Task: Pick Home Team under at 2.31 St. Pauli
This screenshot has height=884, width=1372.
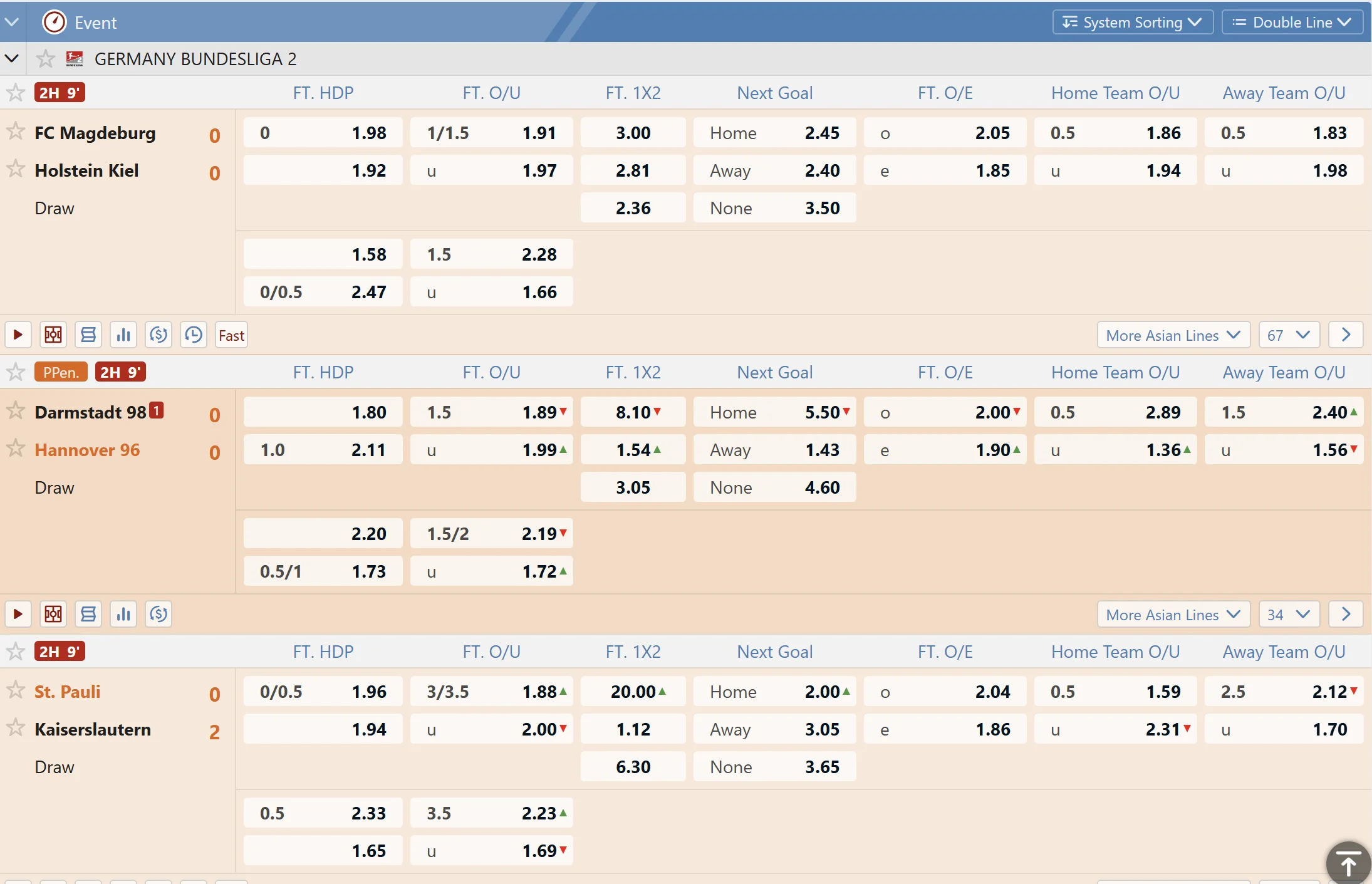Action: point(1115,729)
